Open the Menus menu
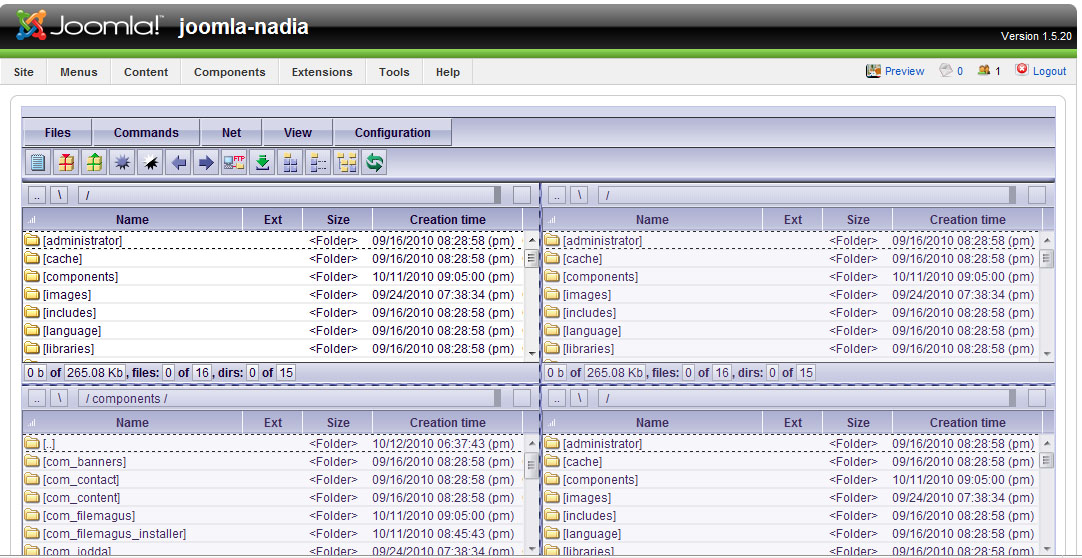The width and height of the screenshot is (1082, 558). click(79, 72)
